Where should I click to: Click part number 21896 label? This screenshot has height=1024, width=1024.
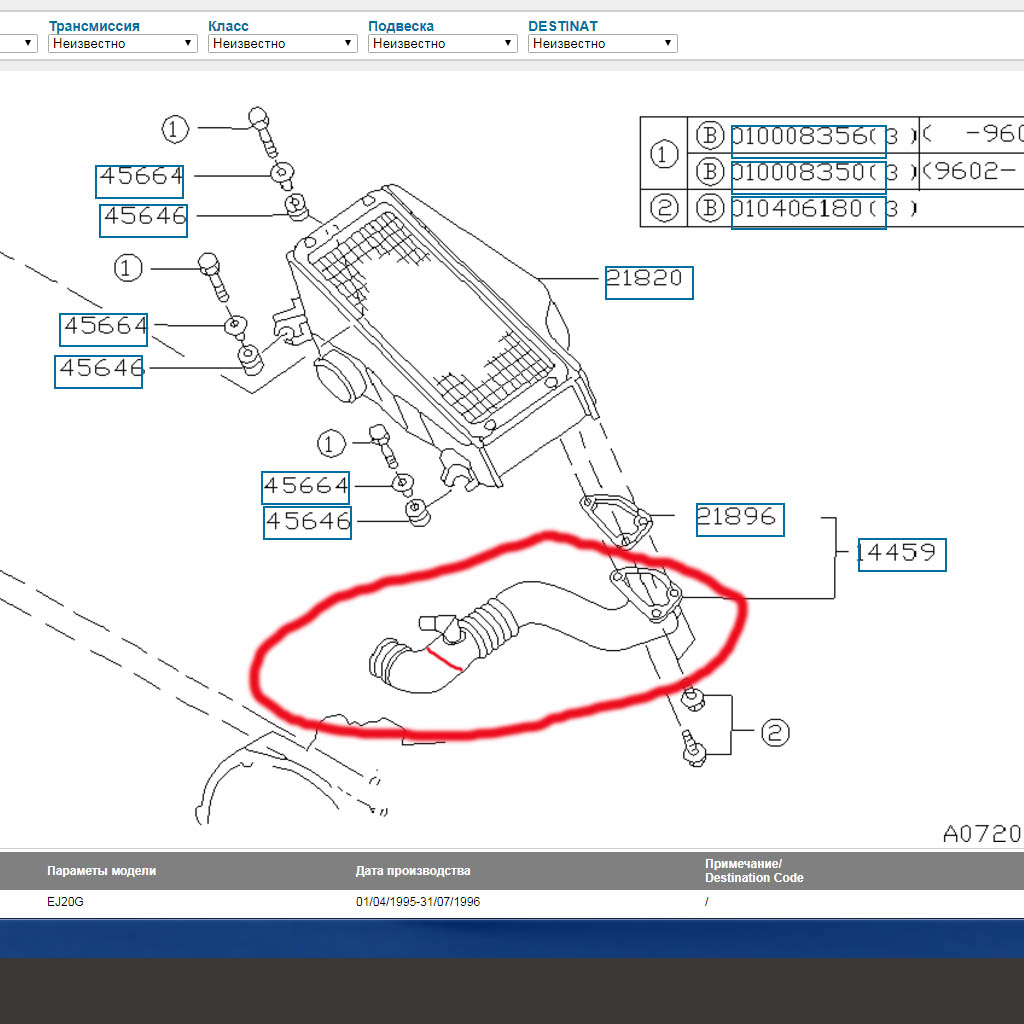[739, 519]
